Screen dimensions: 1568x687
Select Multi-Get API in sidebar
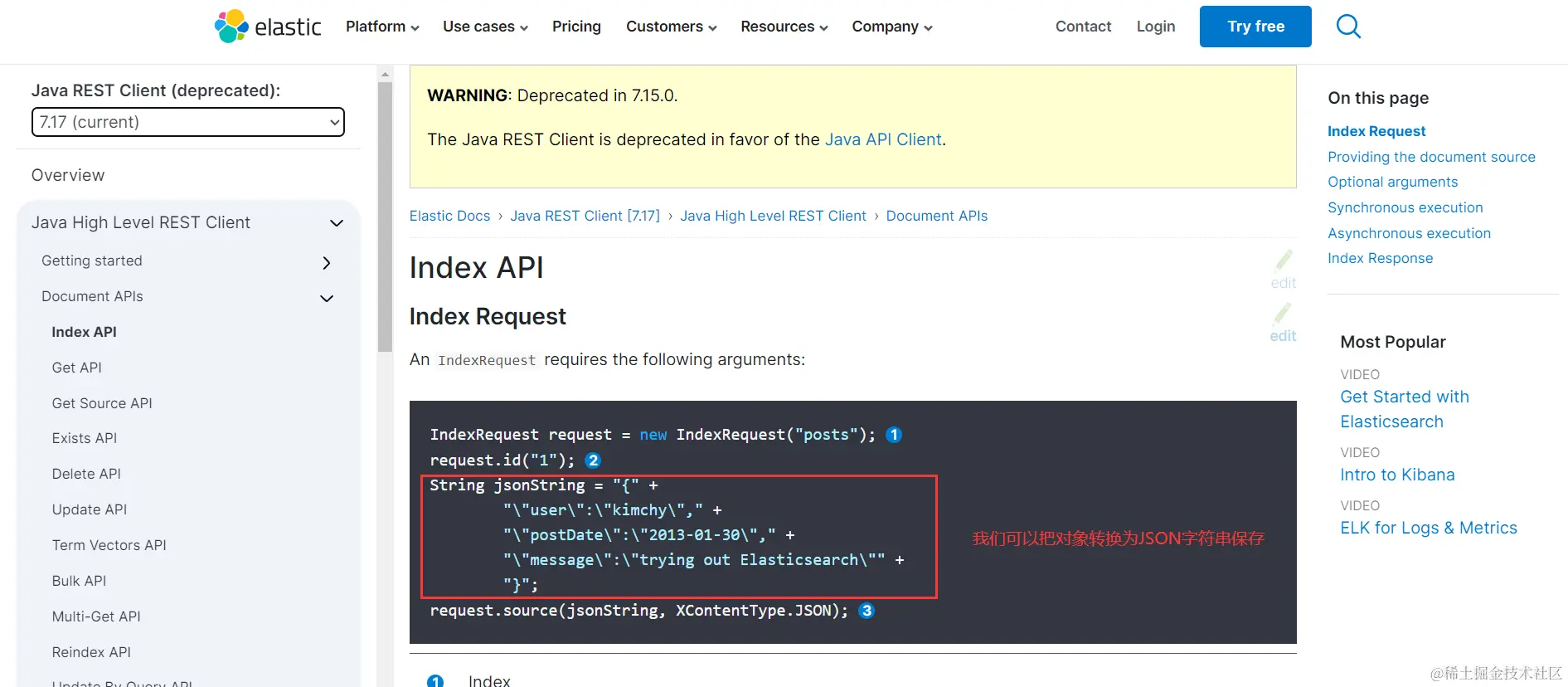pyautogui.click(x=96, y=616)
